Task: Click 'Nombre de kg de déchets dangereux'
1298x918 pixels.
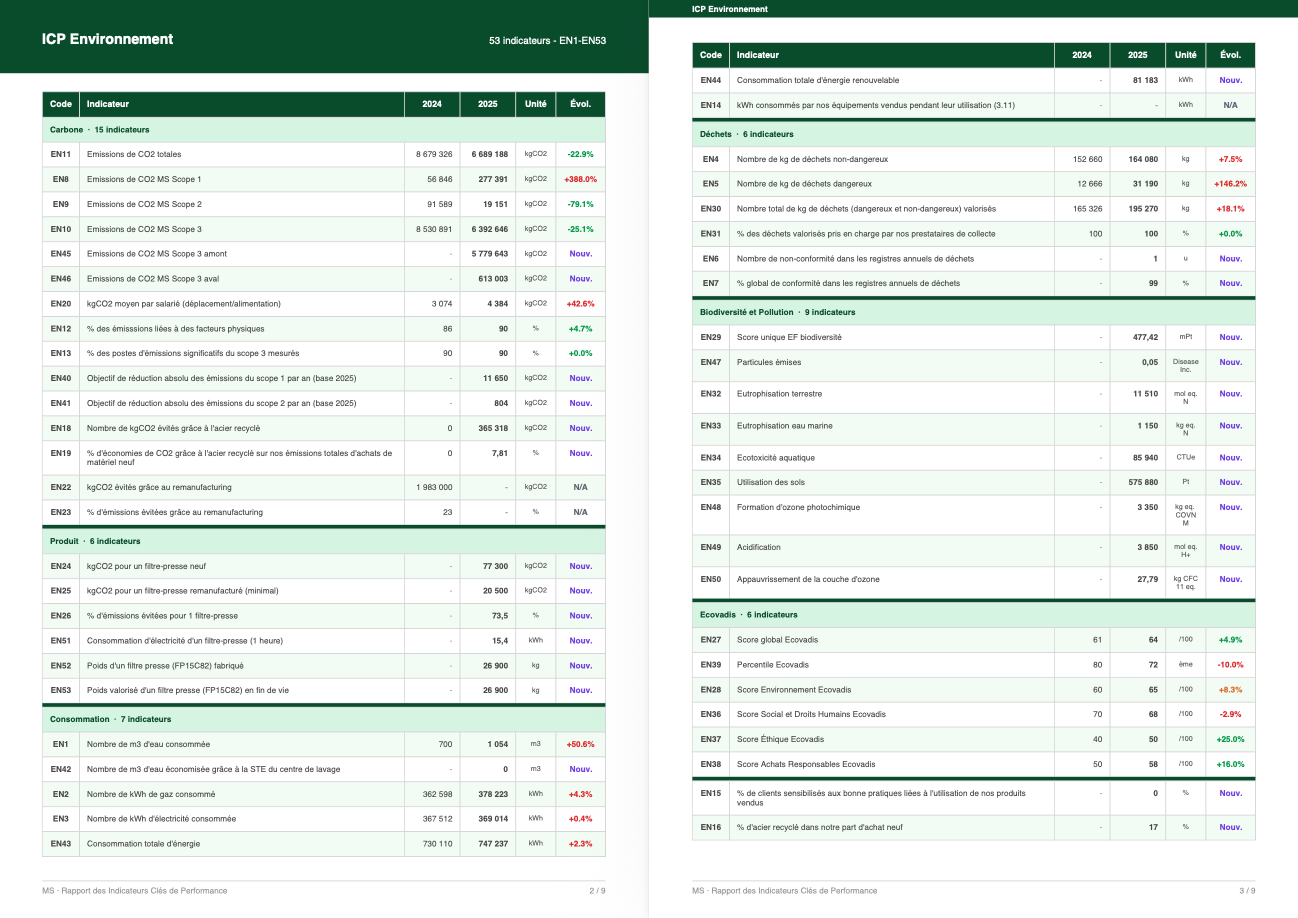Action: coord(804,184)
